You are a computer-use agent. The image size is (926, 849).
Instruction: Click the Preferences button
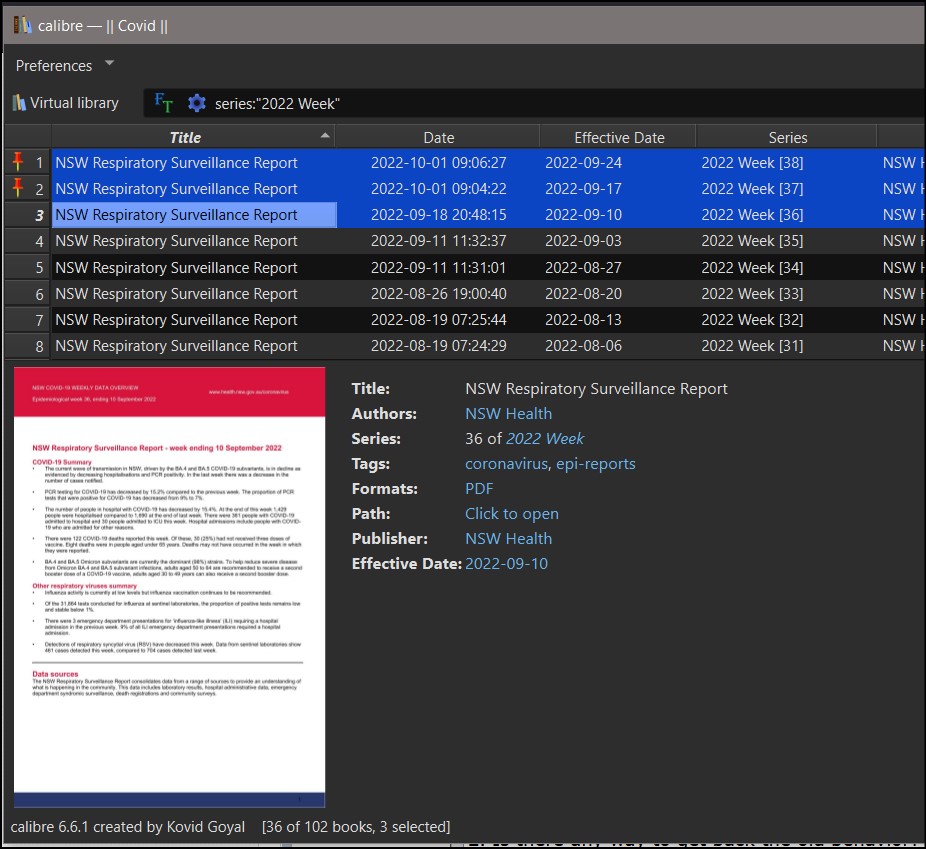[x=54, y=66]
